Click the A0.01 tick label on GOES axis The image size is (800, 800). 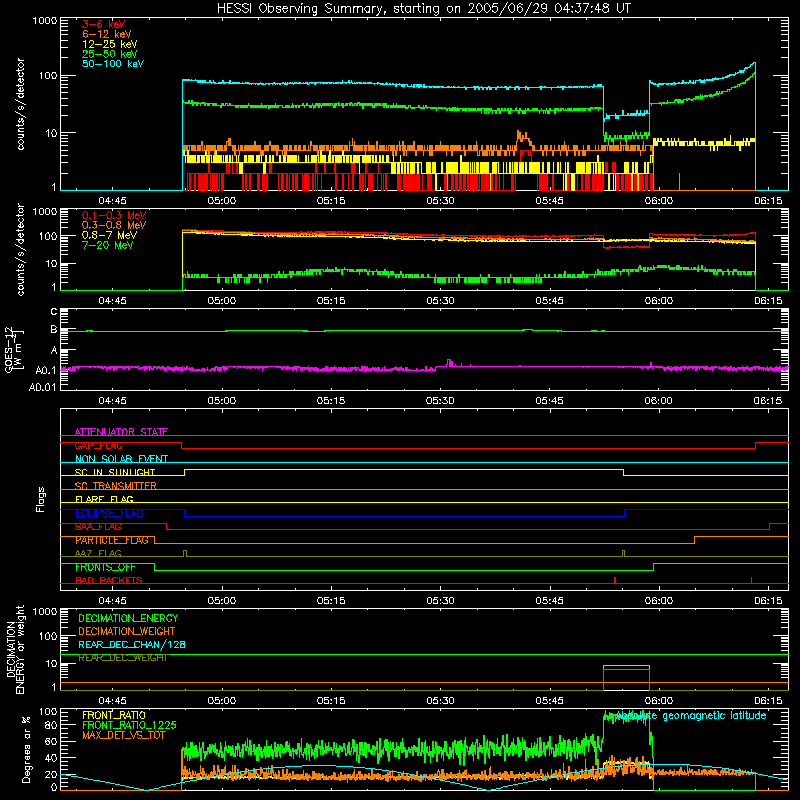pyautogui.click(x=43, y=387)
